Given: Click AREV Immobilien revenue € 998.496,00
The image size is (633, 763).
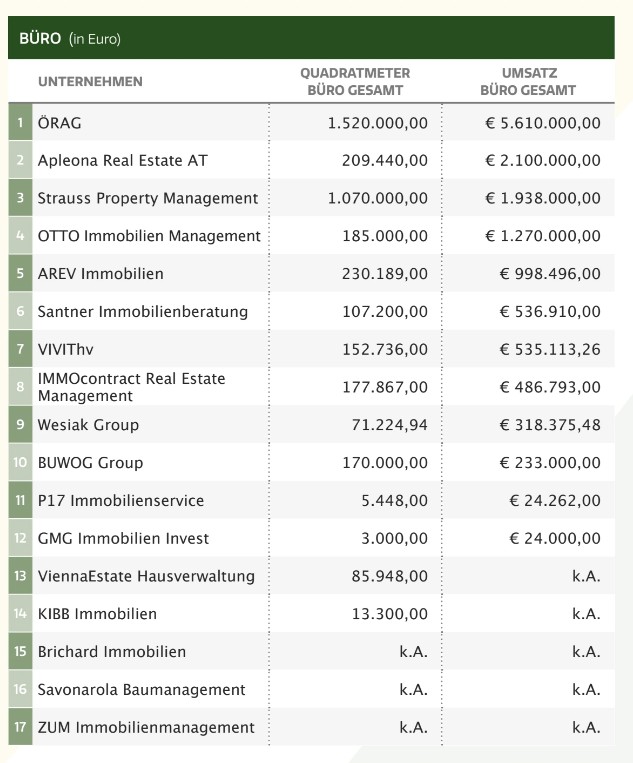Looking at the screenshot, I should (550, 274).
